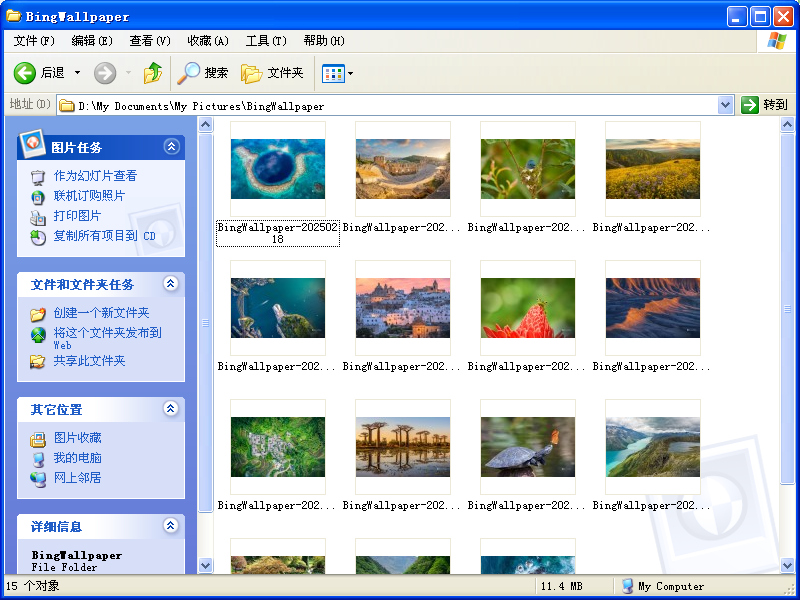The image size is (800, 600).
Task: Collapse the 文件和文件夹任务 panel
Action: pyautogui.click(x=171, y=283)
